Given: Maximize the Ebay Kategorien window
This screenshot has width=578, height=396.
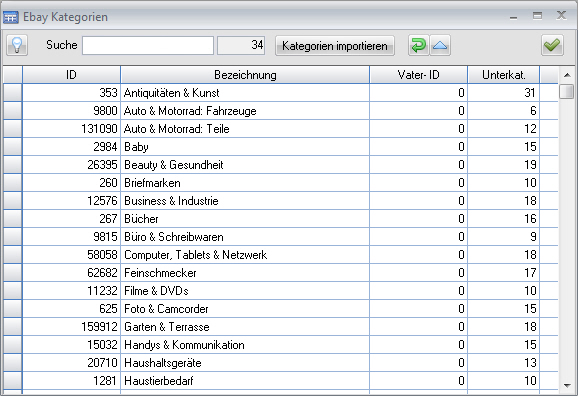Looking at the screenshot, I should tap(537, 16).
